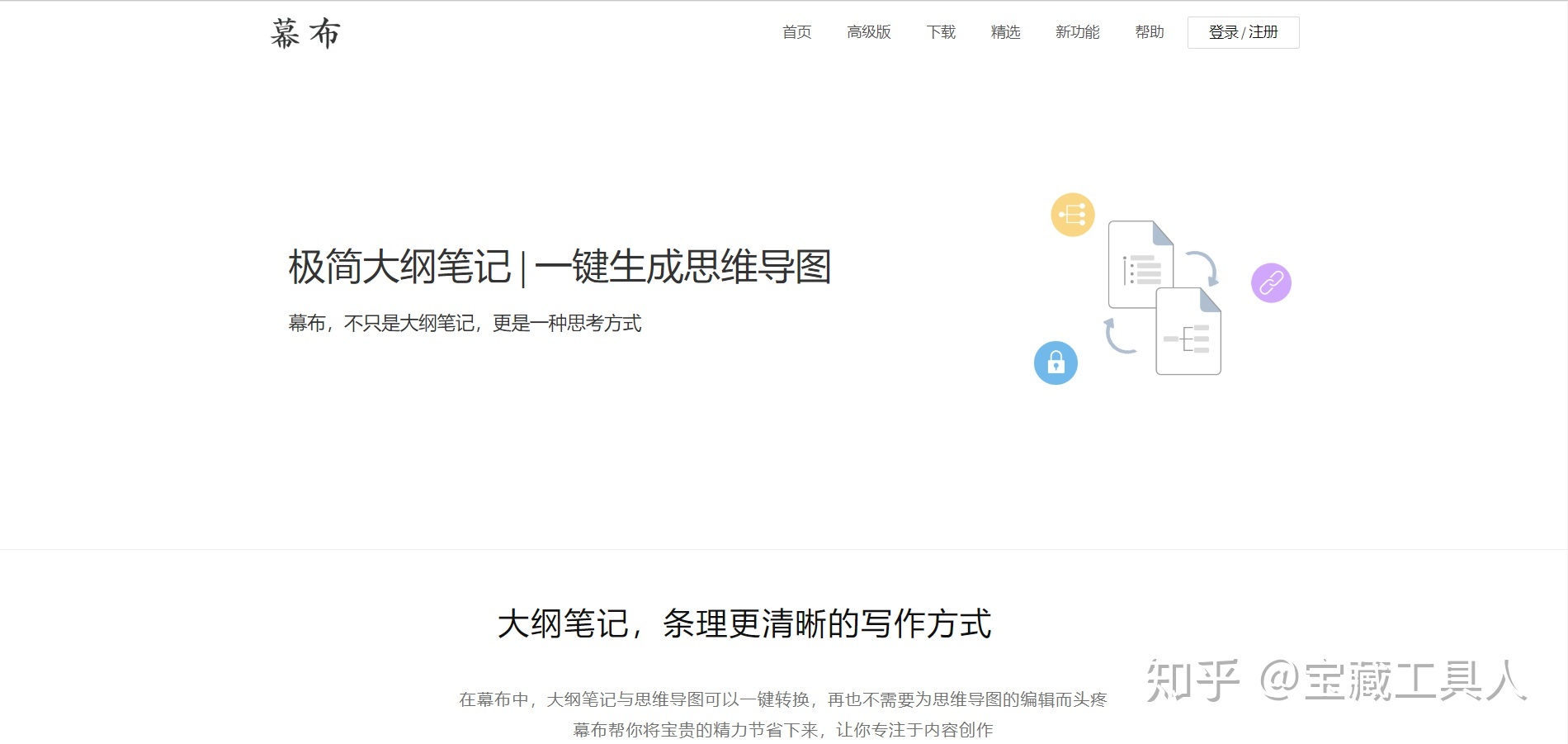1568x744 pixels.
Task: Click the paragraph line starting 在幕布中
Action: [782, 700]
